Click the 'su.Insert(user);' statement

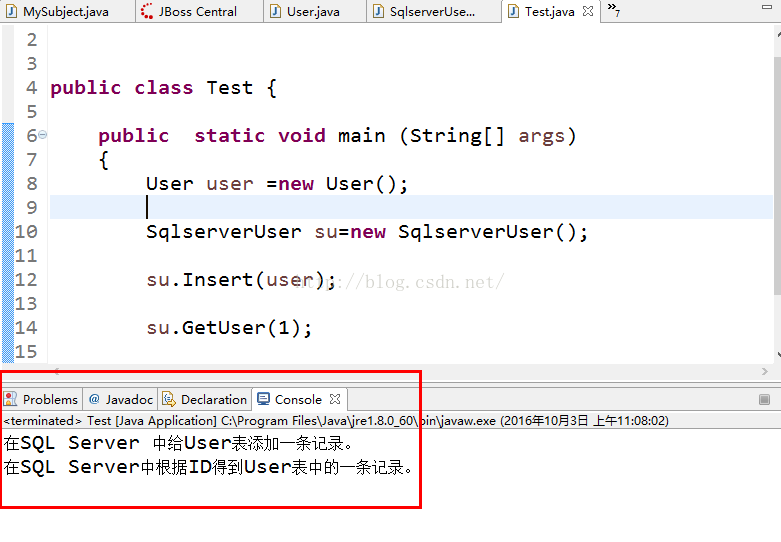click(241, 280)
